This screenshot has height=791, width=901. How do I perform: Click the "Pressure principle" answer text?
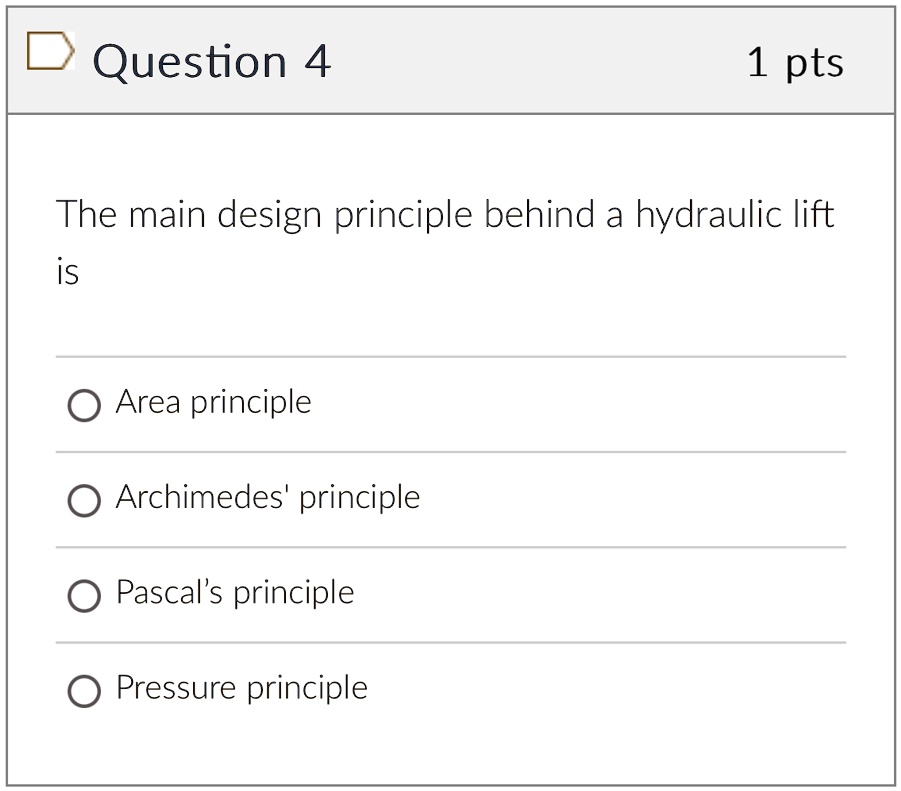click(x=241, y=688)
